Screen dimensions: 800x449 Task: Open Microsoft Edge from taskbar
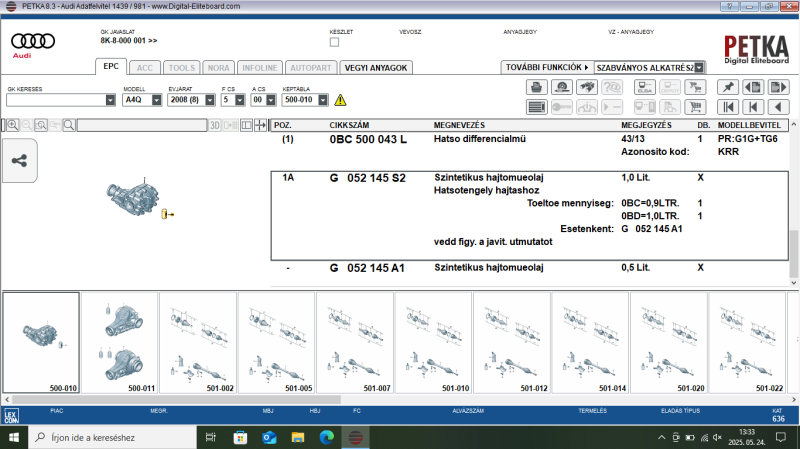pyautogui.click(x=327, y=437)
